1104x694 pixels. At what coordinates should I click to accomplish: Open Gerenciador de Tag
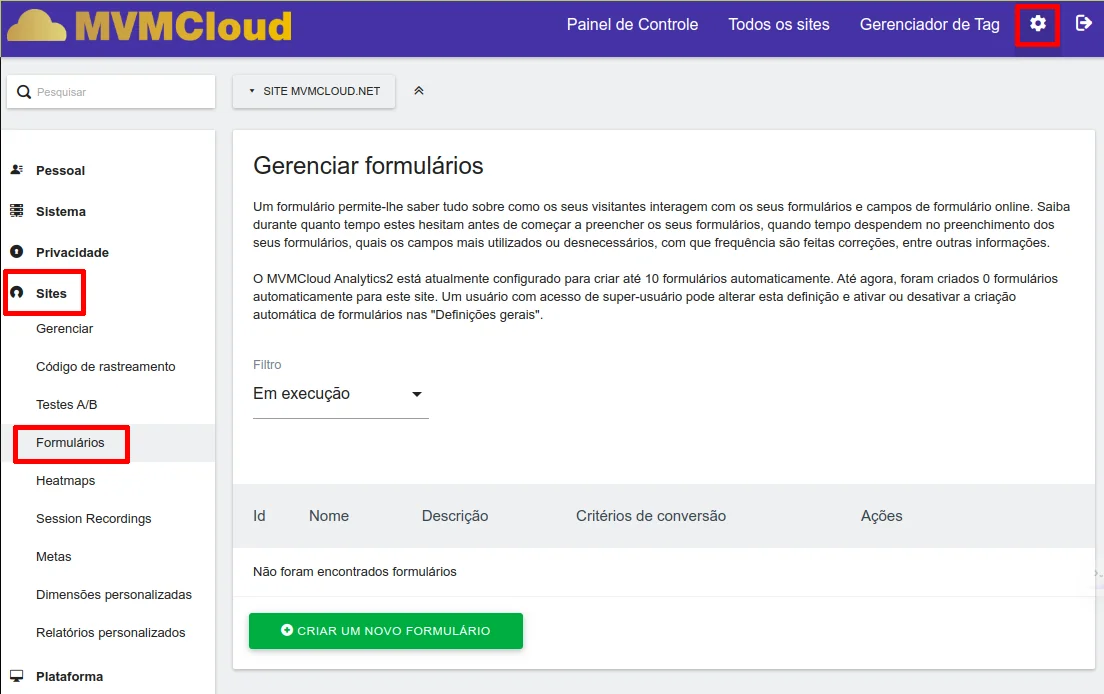point(929,25)
